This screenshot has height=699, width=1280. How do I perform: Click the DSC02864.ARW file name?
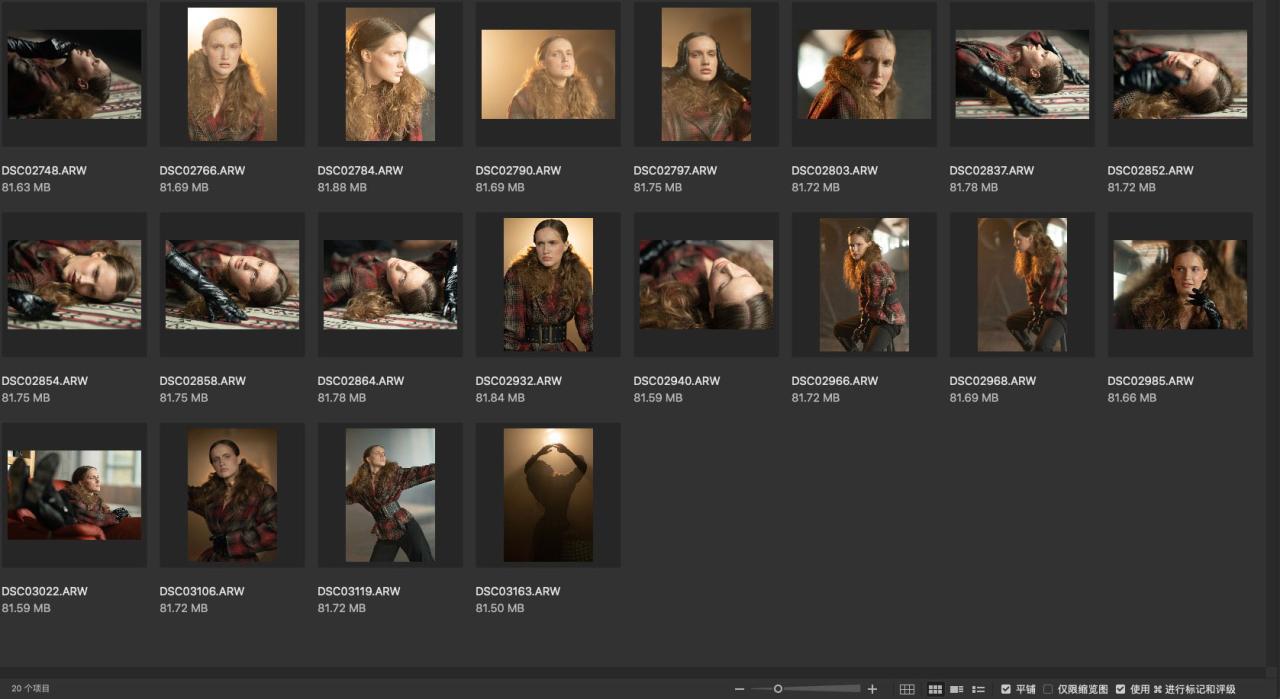tap(360, 381)
